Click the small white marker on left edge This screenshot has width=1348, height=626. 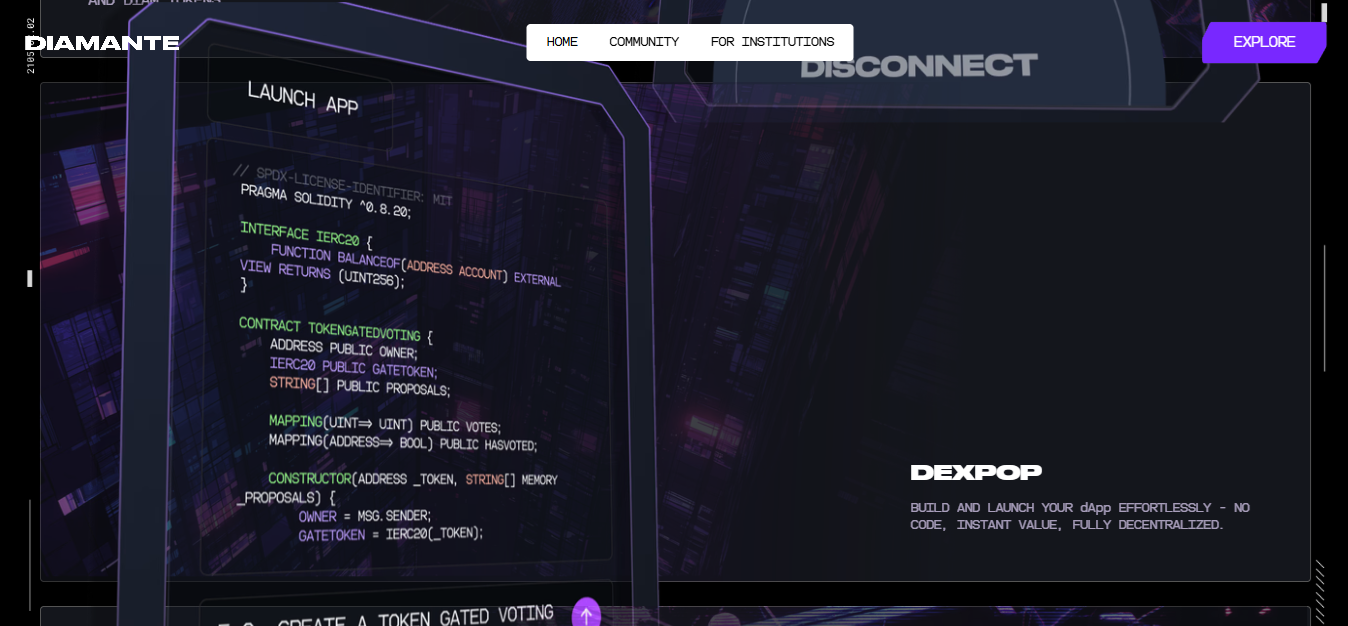tap(30, 278)
